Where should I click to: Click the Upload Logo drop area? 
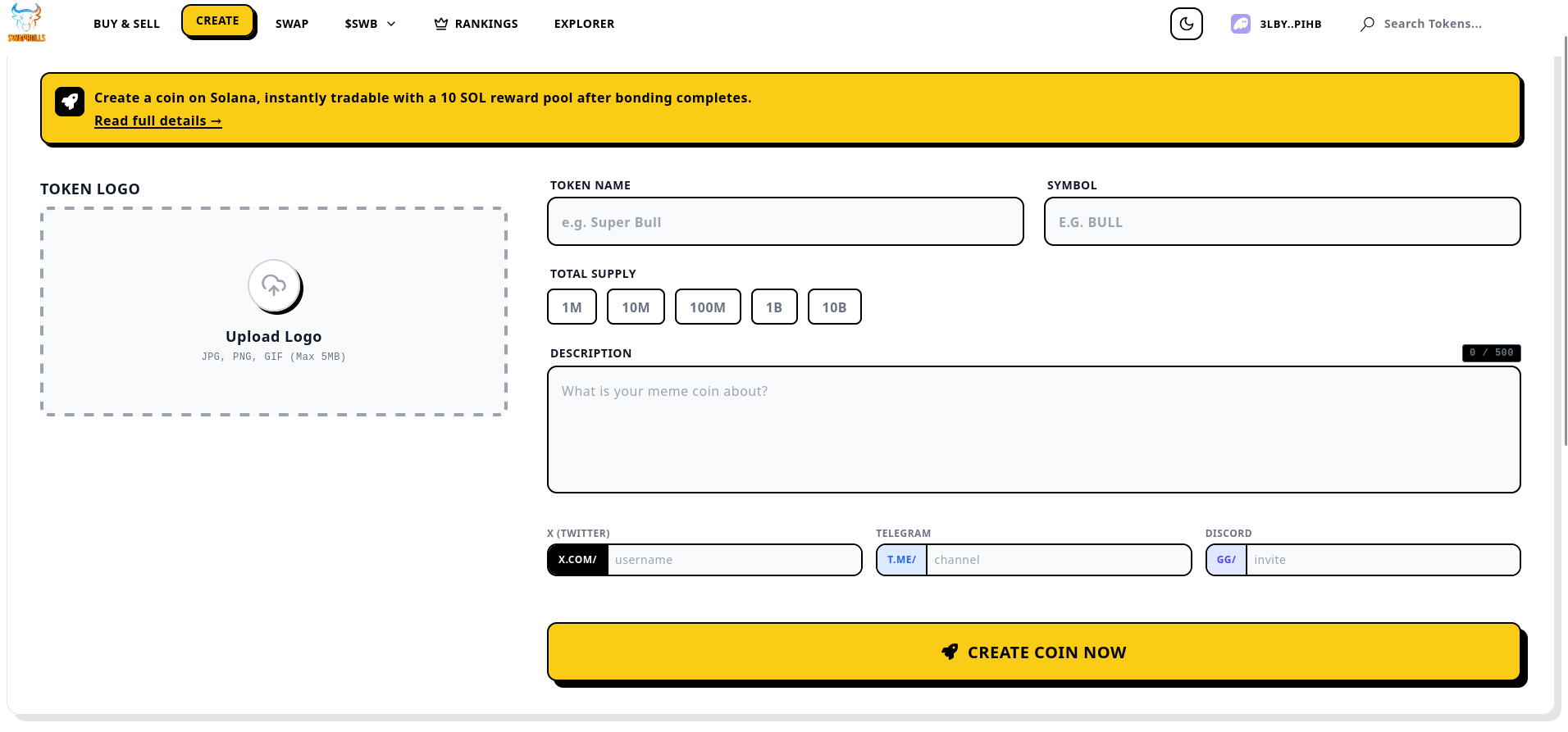pyautogui.click(x=274, y=311)
